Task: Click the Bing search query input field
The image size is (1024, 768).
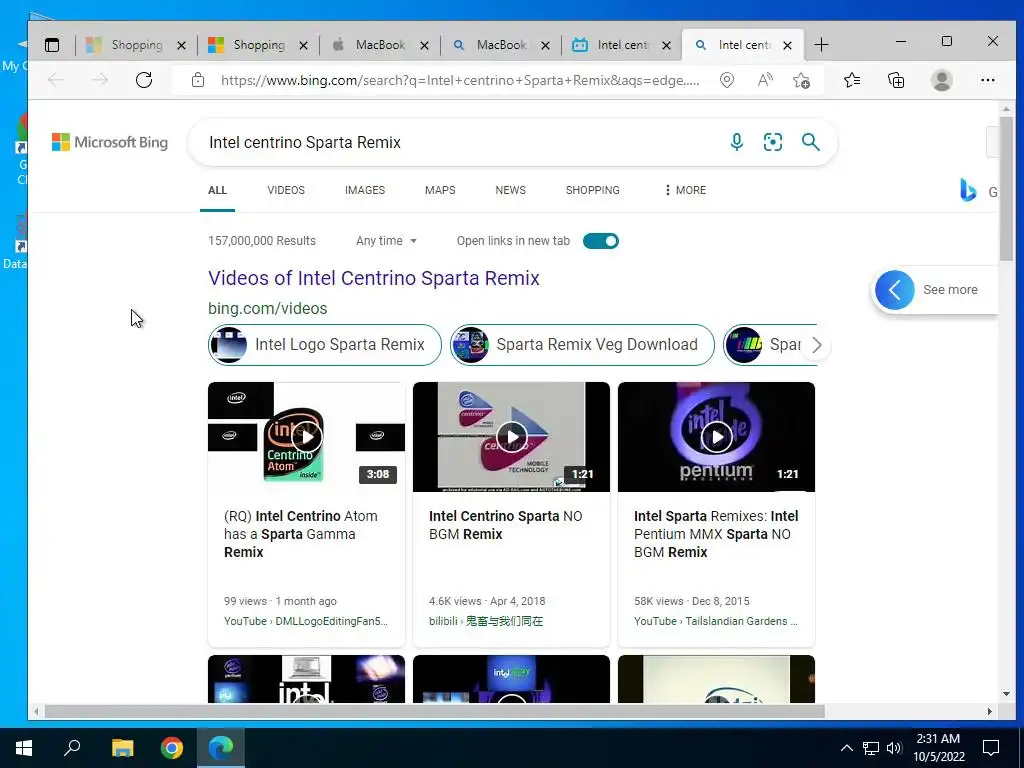Action: 457,142
